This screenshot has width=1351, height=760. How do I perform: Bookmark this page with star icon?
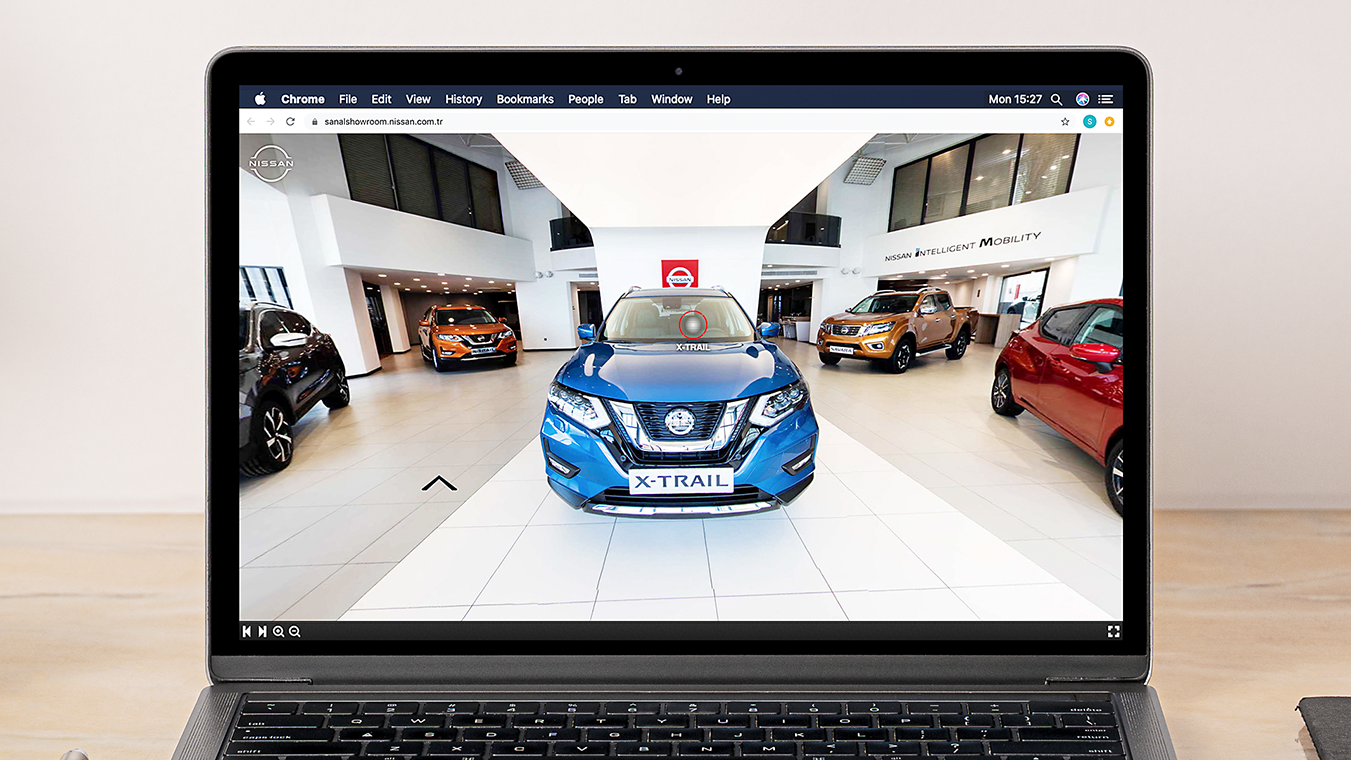point(1065,121)
